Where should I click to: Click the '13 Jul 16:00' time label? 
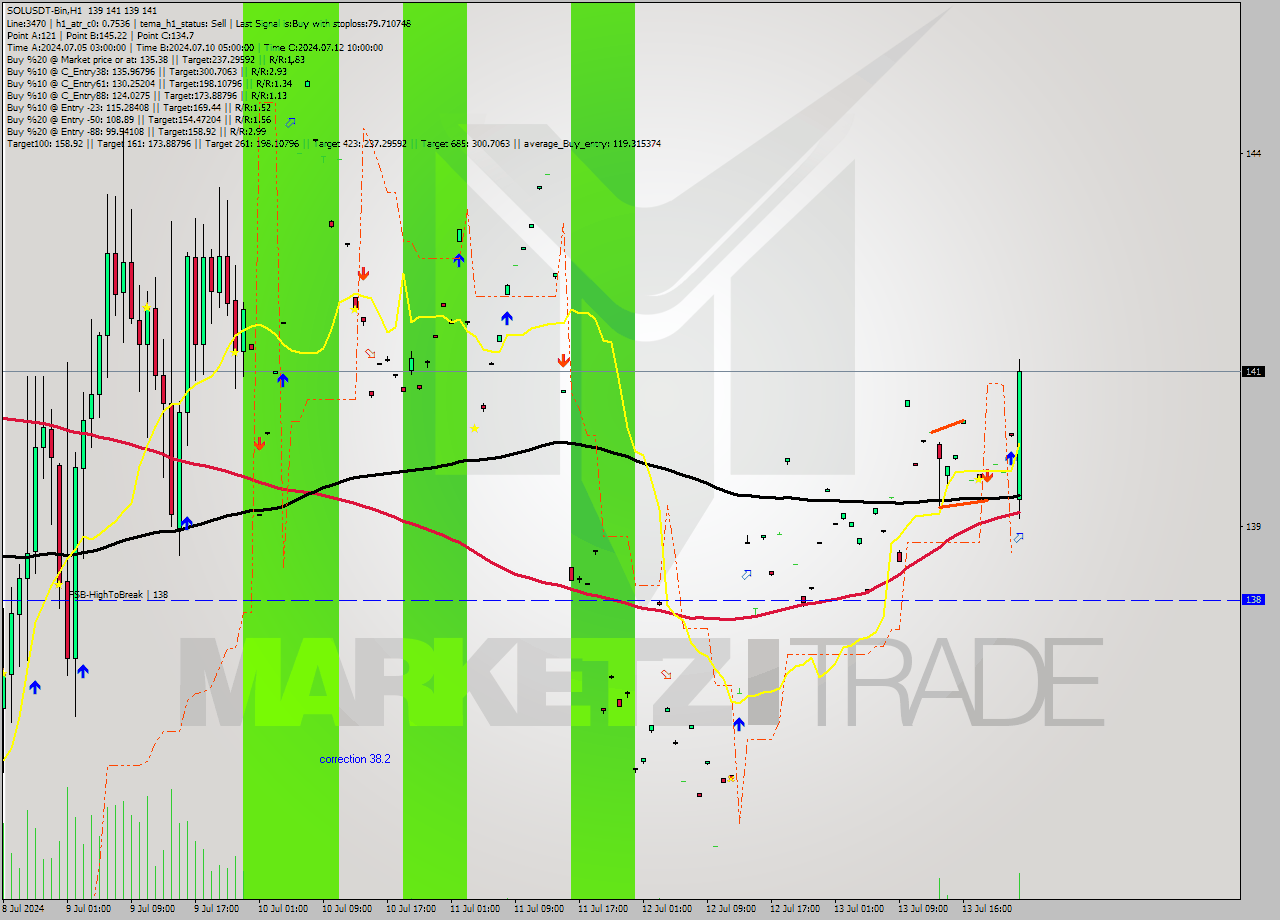pyautogui.click(x=986, y=909)
